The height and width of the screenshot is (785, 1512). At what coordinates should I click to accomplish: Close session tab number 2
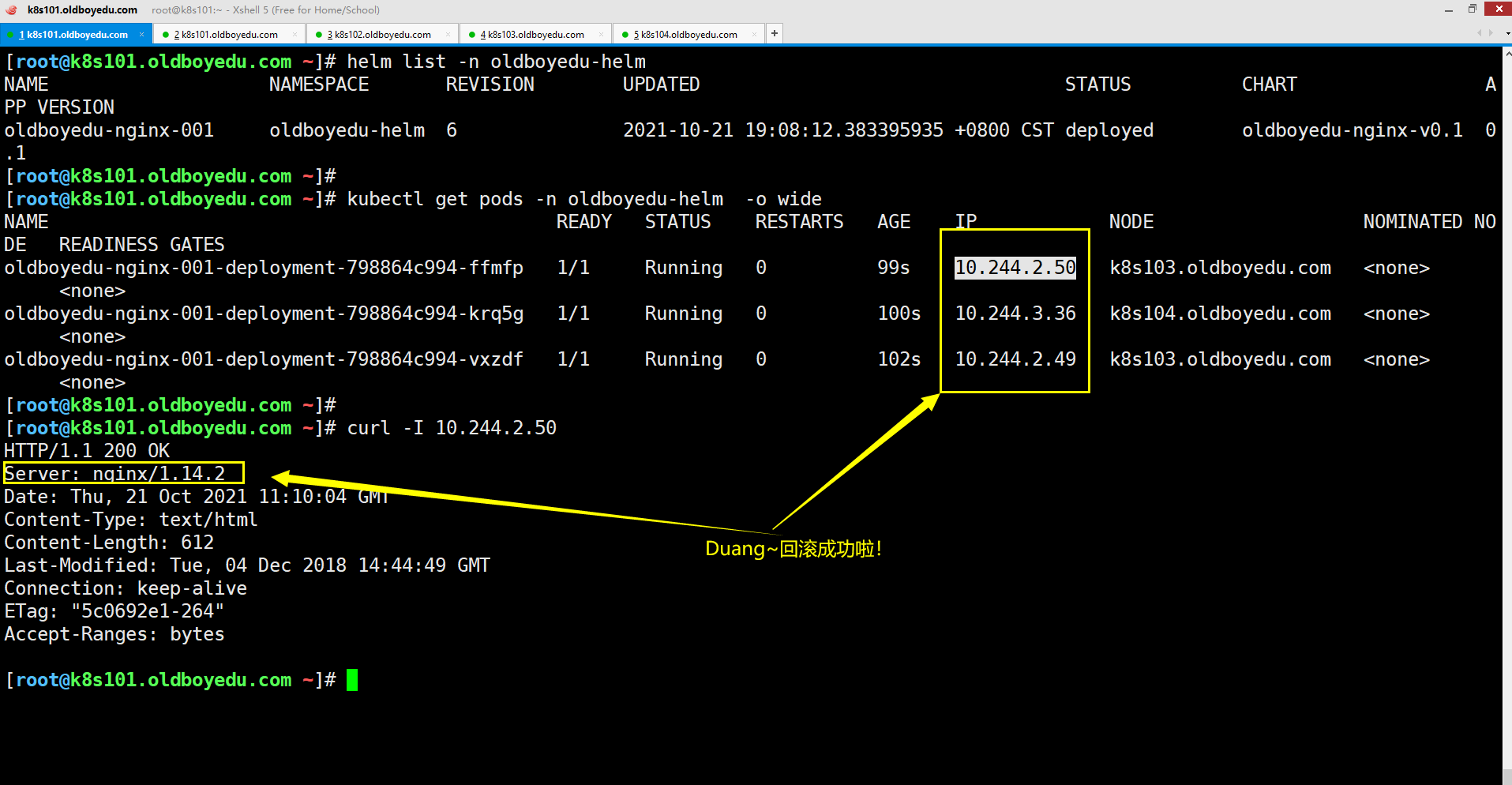[x=295, y=35]
